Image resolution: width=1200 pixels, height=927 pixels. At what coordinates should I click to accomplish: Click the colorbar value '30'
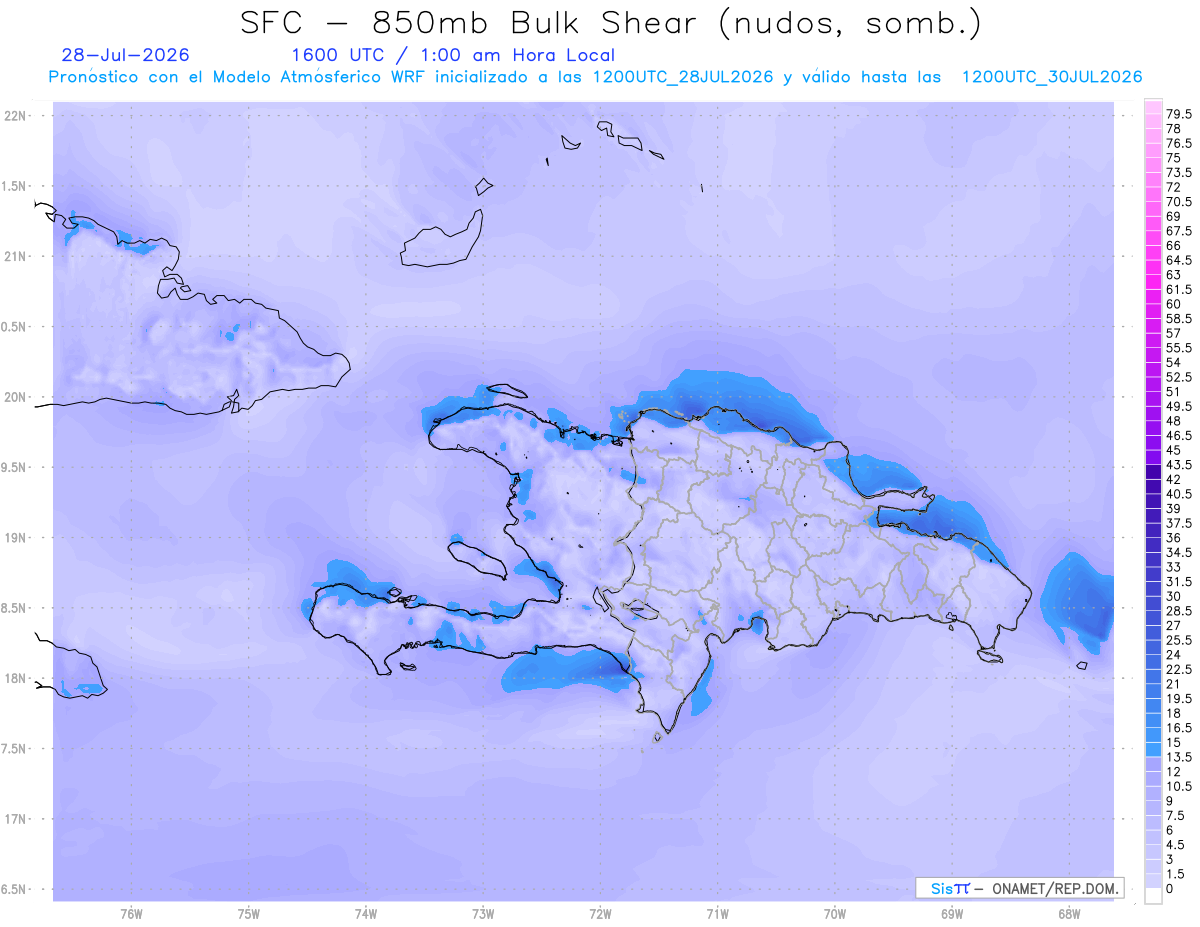pyautogui.click(x=1174, y=596)
